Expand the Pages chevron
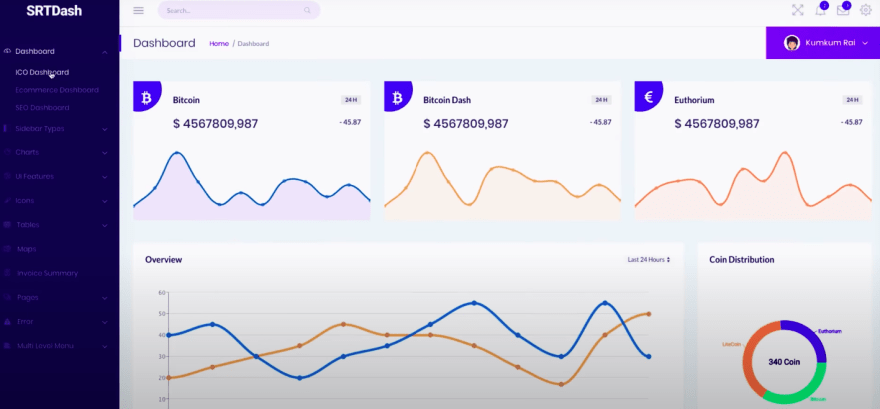880x409 pixels. (105, 298)
